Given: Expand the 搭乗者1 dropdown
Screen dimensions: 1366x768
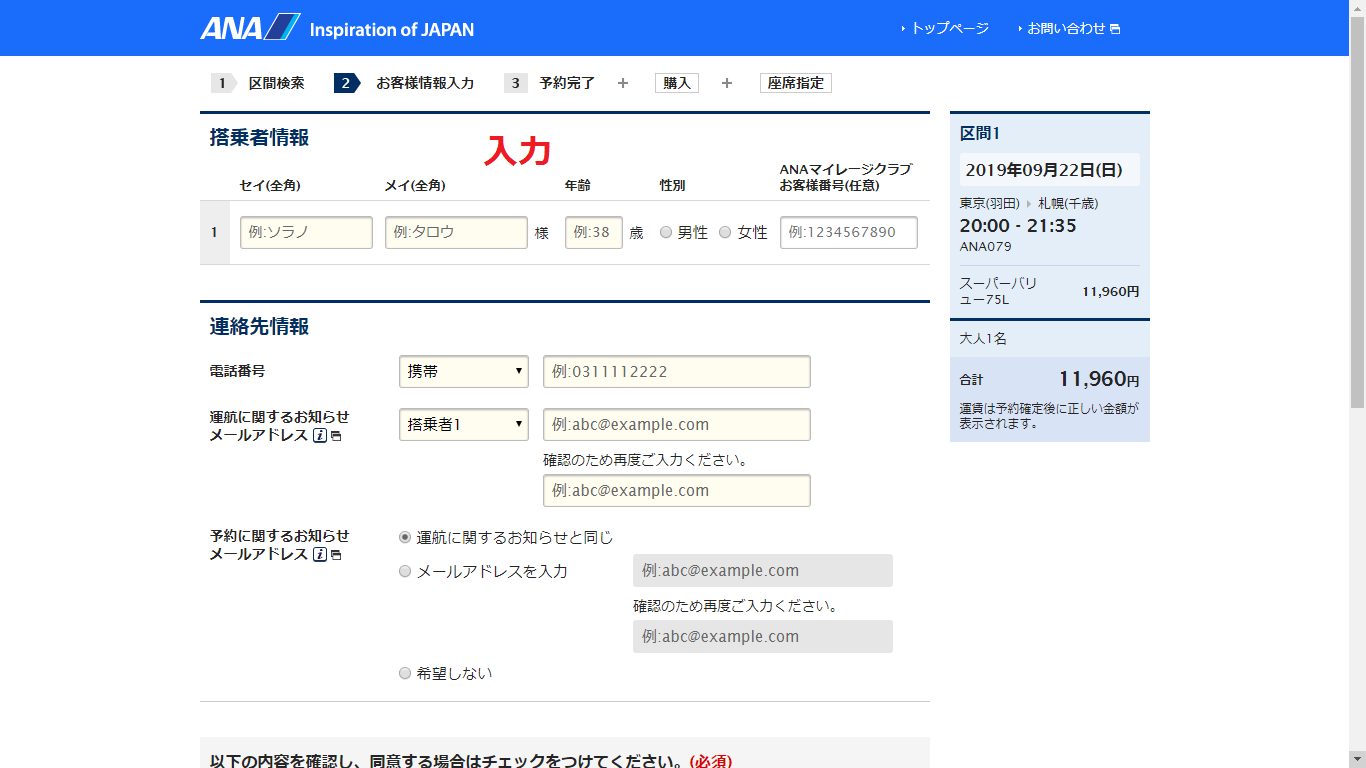Looking at the screenshot, I should click(463, 425).
